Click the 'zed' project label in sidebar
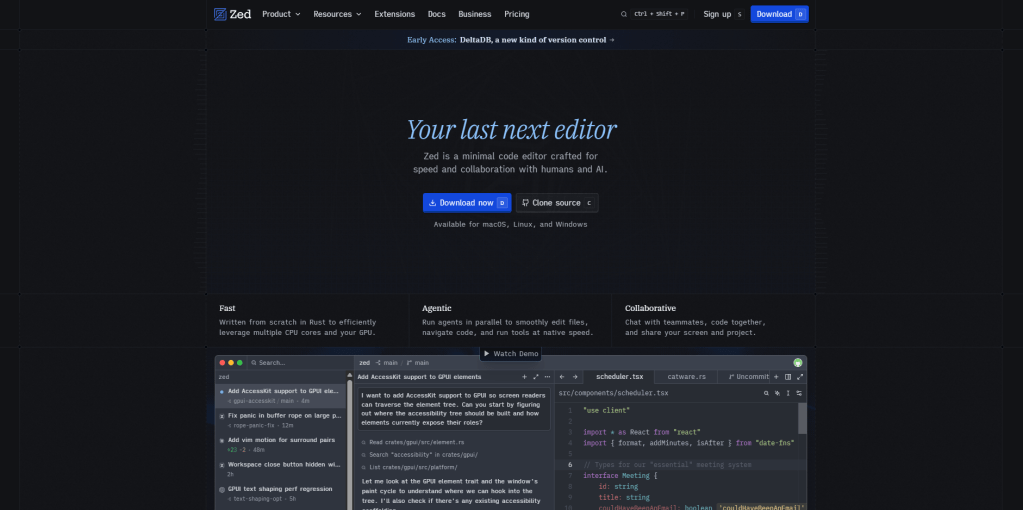The image size is (1023, 510). tap(224, 377)
